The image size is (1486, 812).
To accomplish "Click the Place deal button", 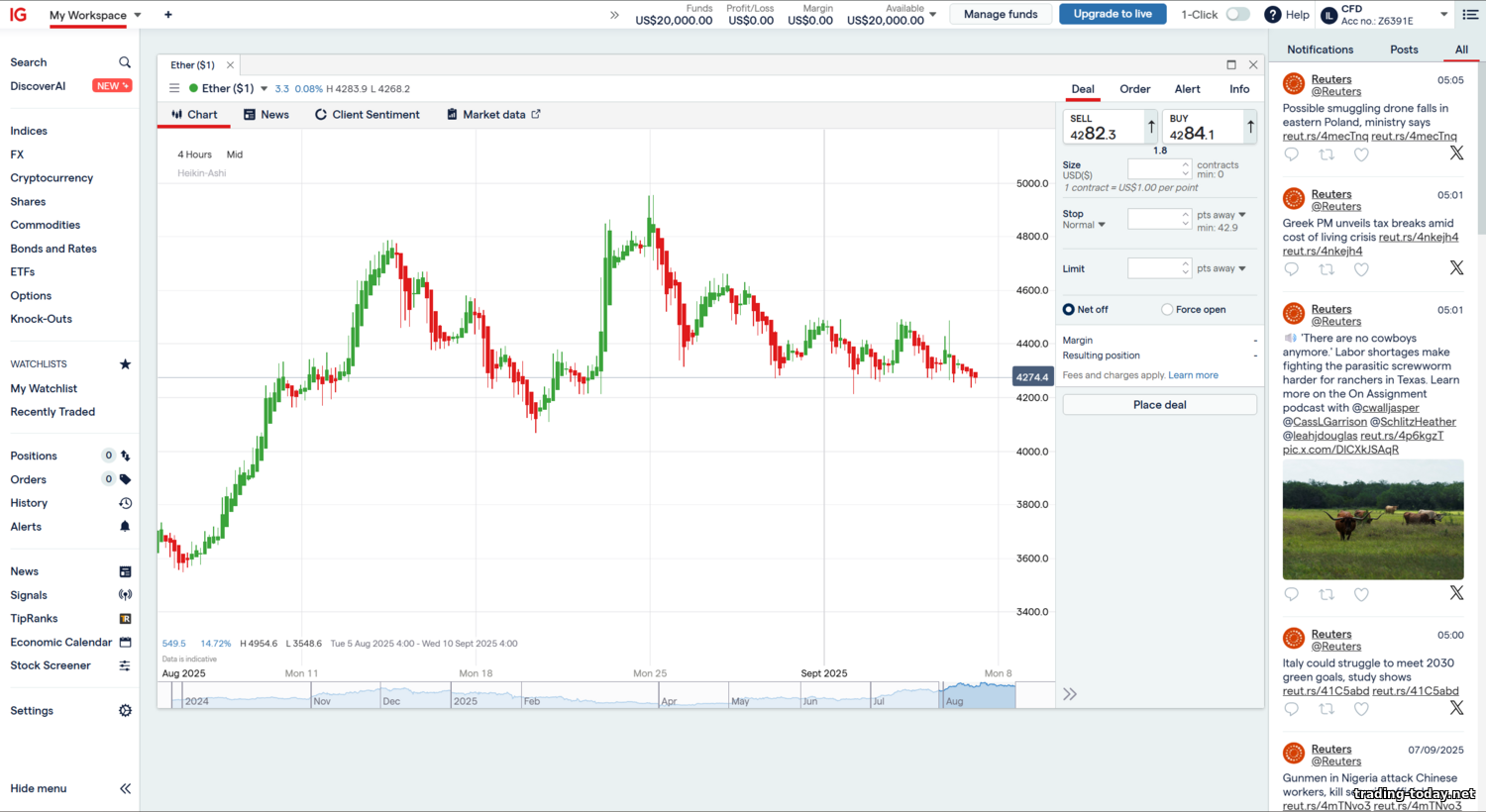I will pyautogui.click(x=1159, y=405).
